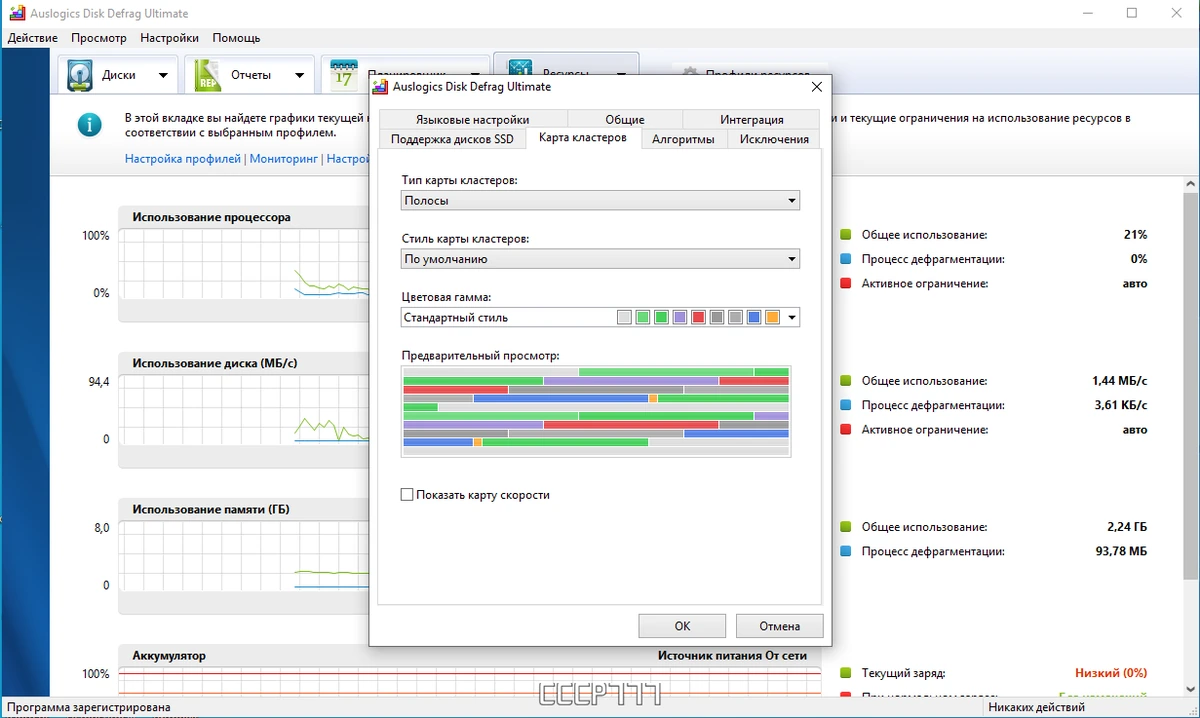Close the settings dialog with X
The image size is (1200, 718).
click(x=816, y=86)
